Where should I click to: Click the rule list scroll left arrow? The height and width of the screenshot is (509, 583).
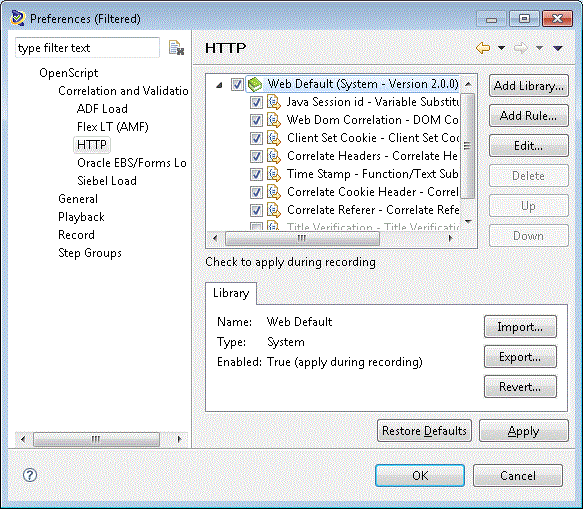(215, 238)
